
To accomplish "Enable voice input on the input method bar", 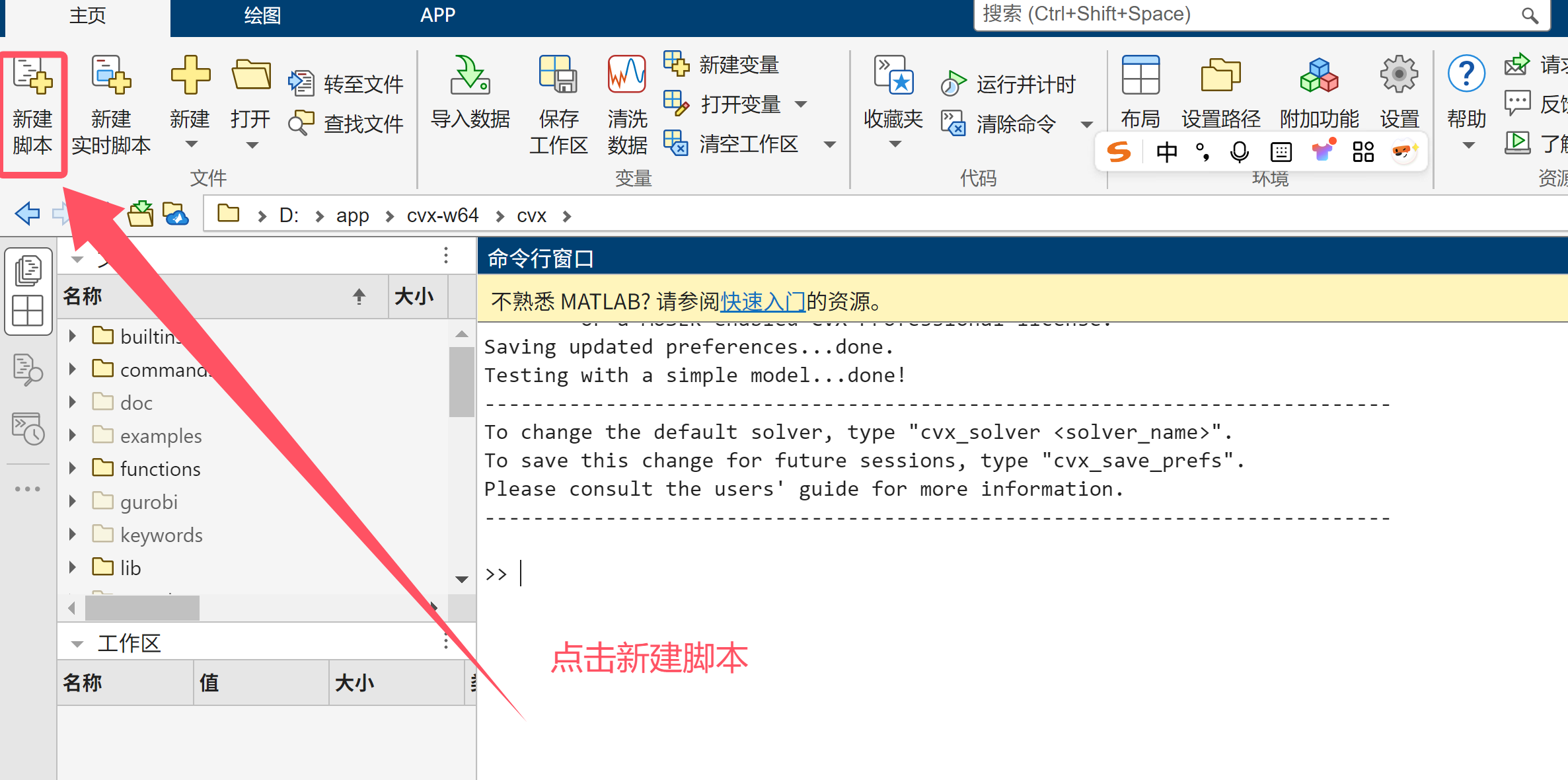I will [x=1239, y=151].
